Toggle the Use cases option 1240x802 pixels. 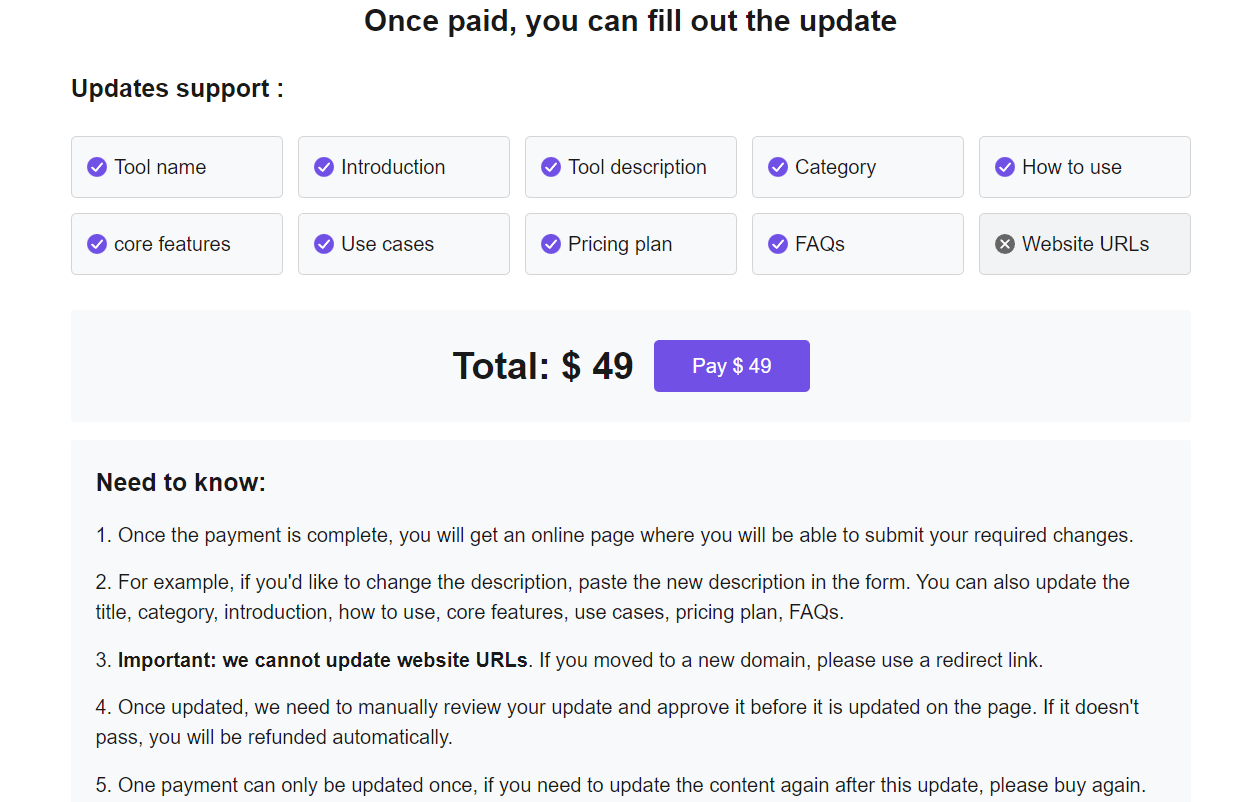(403, 244)
